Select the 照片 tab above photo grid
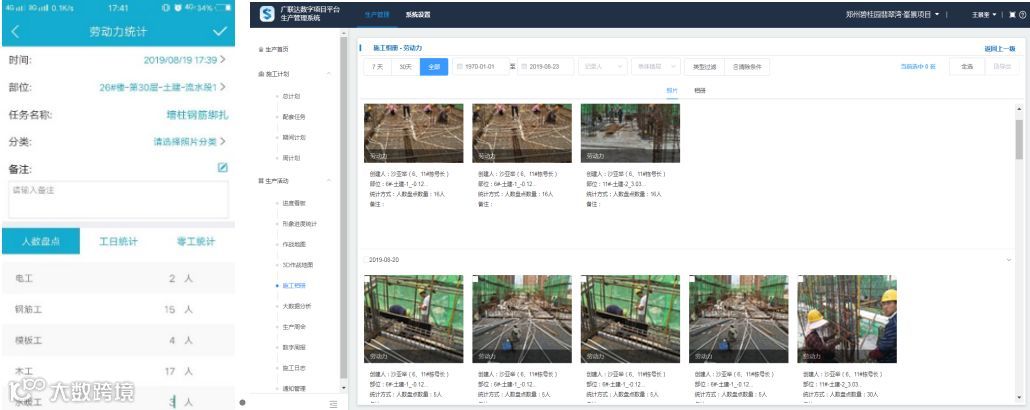This screenshot has height=410, width=1030. point(672,91)
